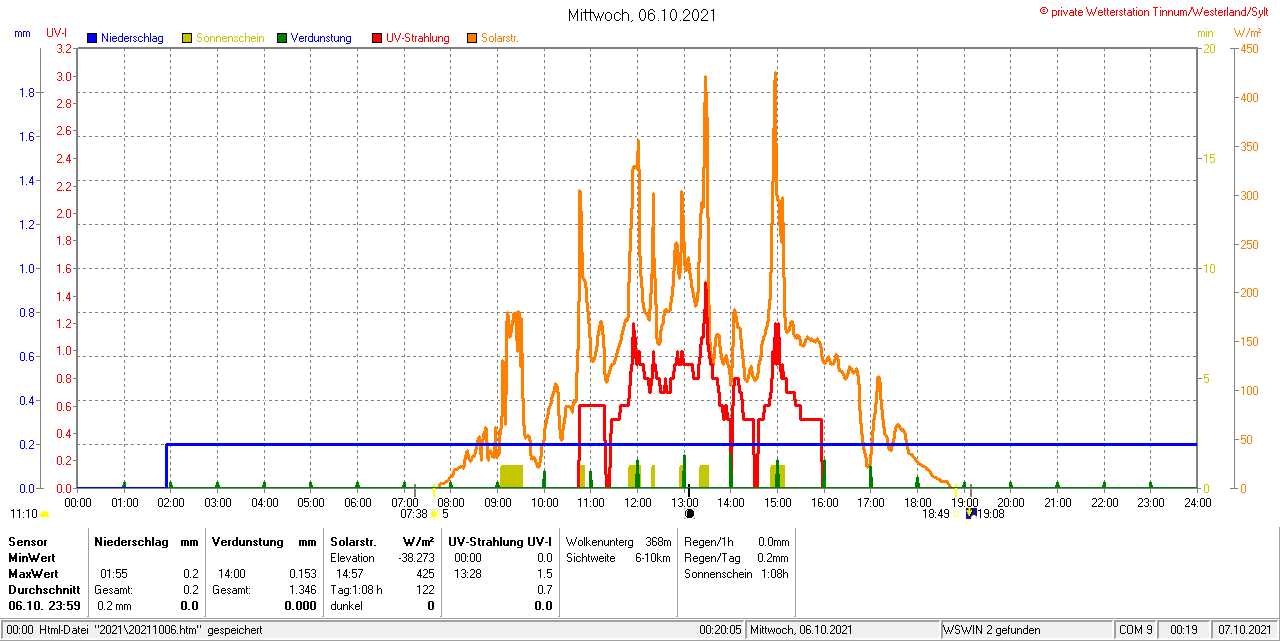Click the Solarstr. peak near 15:00 on chart
This screenshot has width=1280, height=641.
[775, 75]
